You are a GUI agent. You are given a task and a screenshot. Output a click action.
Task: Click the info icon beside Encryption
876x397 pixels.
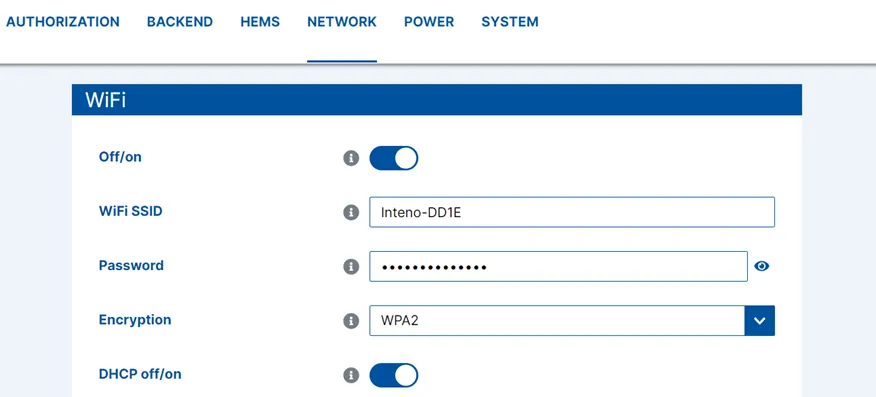click(x=351, y=321)
